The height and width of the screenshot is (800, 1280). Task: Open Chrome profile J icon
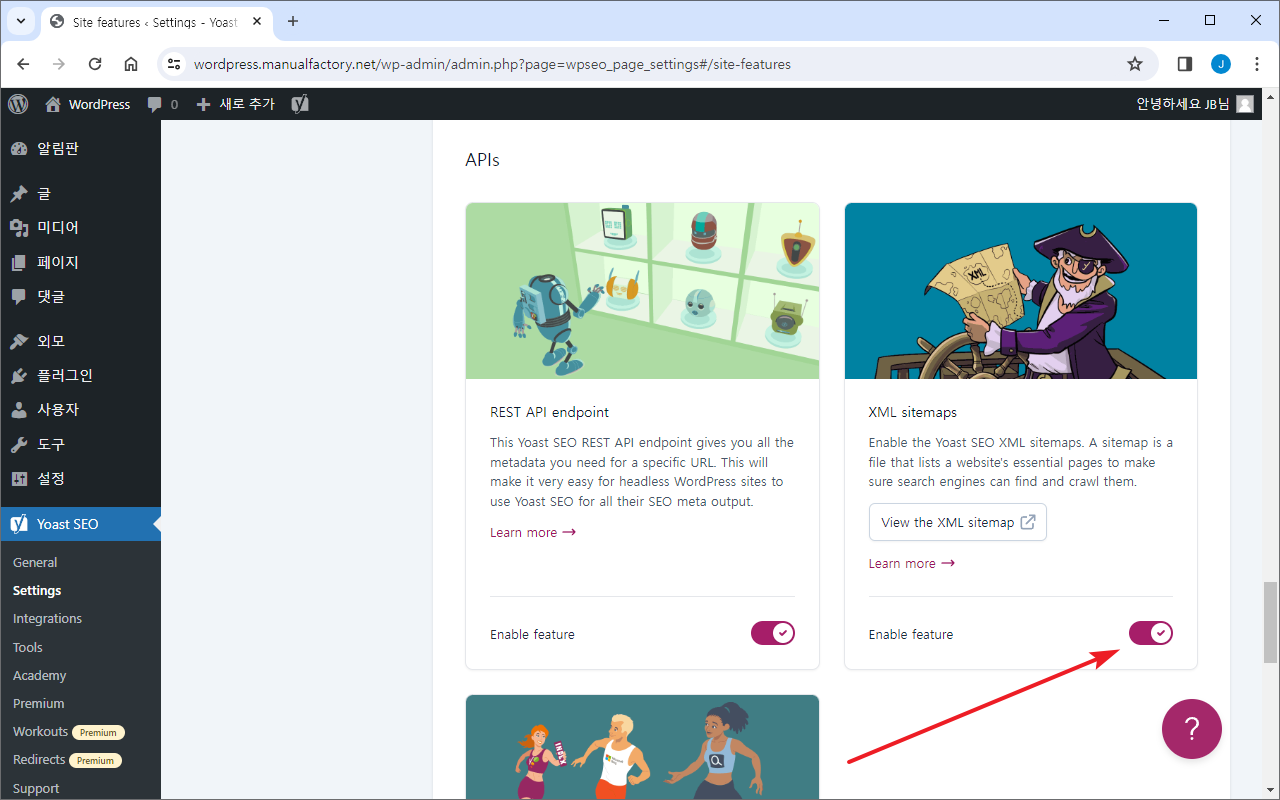click(1221, 64)
